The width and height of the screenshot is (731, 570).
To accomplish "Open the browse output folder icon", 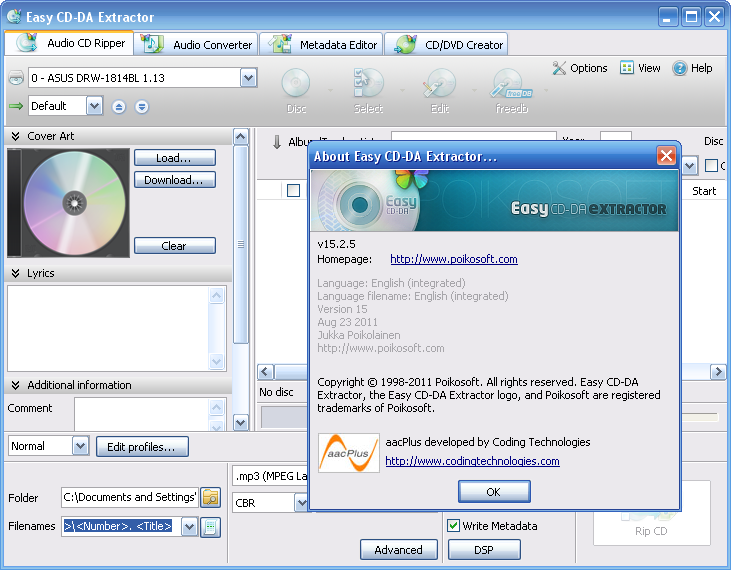I will (x=211, y=497).
